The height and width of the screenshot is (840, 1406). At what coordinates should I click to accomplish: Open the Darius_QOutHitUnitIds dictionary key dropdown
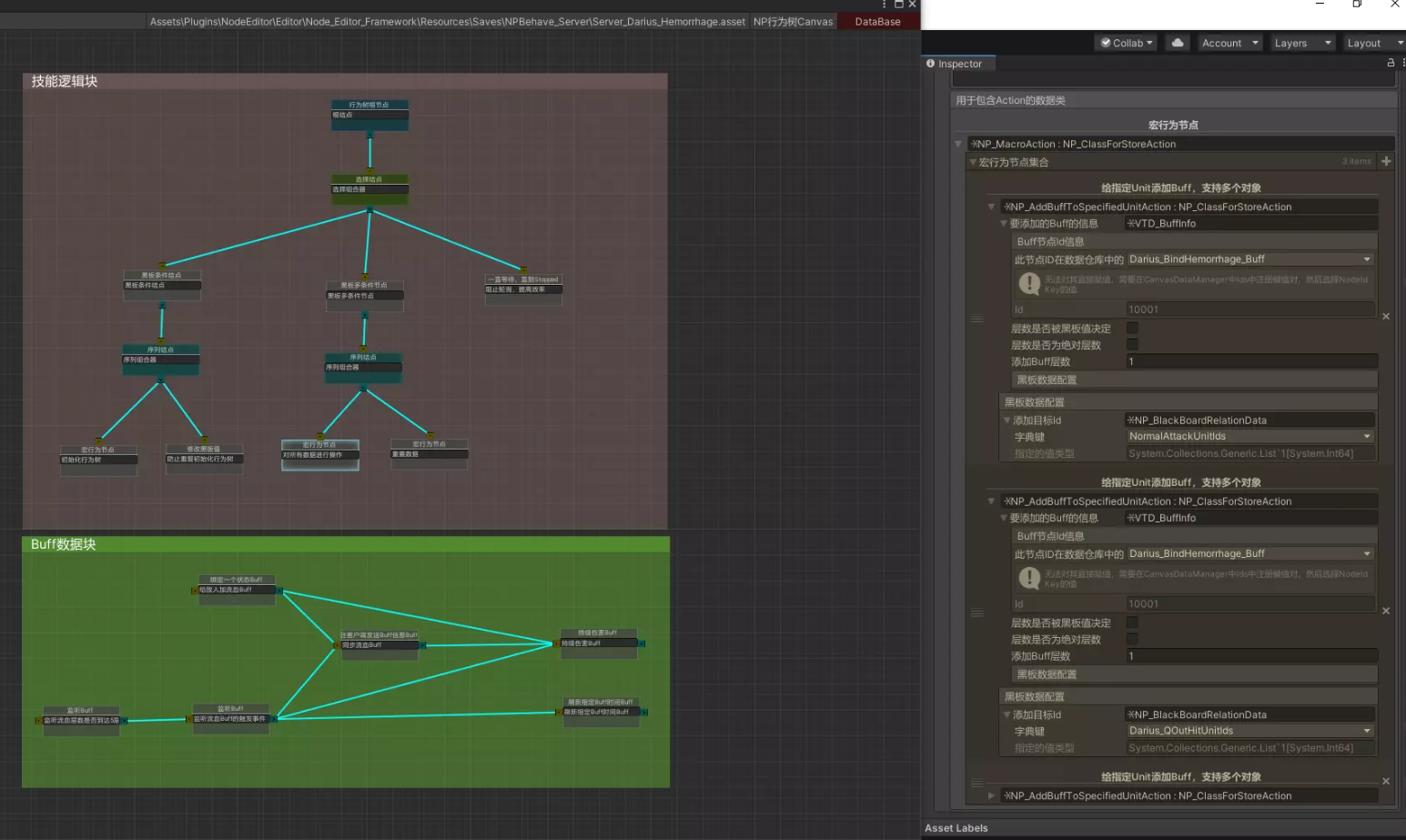[1249, 730]
